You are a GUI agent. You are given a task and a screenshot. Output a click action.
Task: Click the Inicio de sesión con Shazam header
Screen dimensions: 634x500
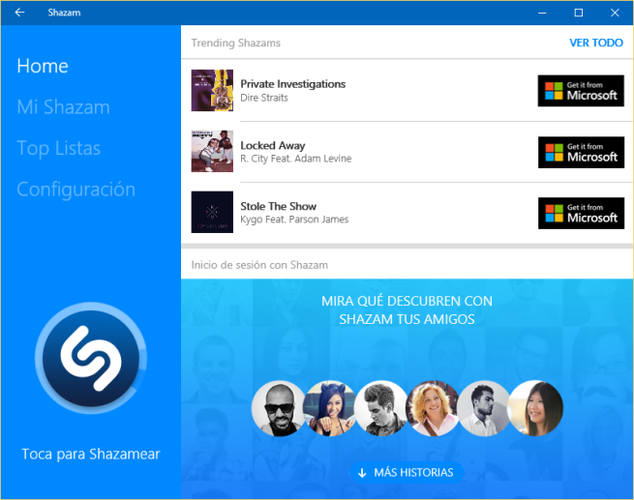(259, 265)
